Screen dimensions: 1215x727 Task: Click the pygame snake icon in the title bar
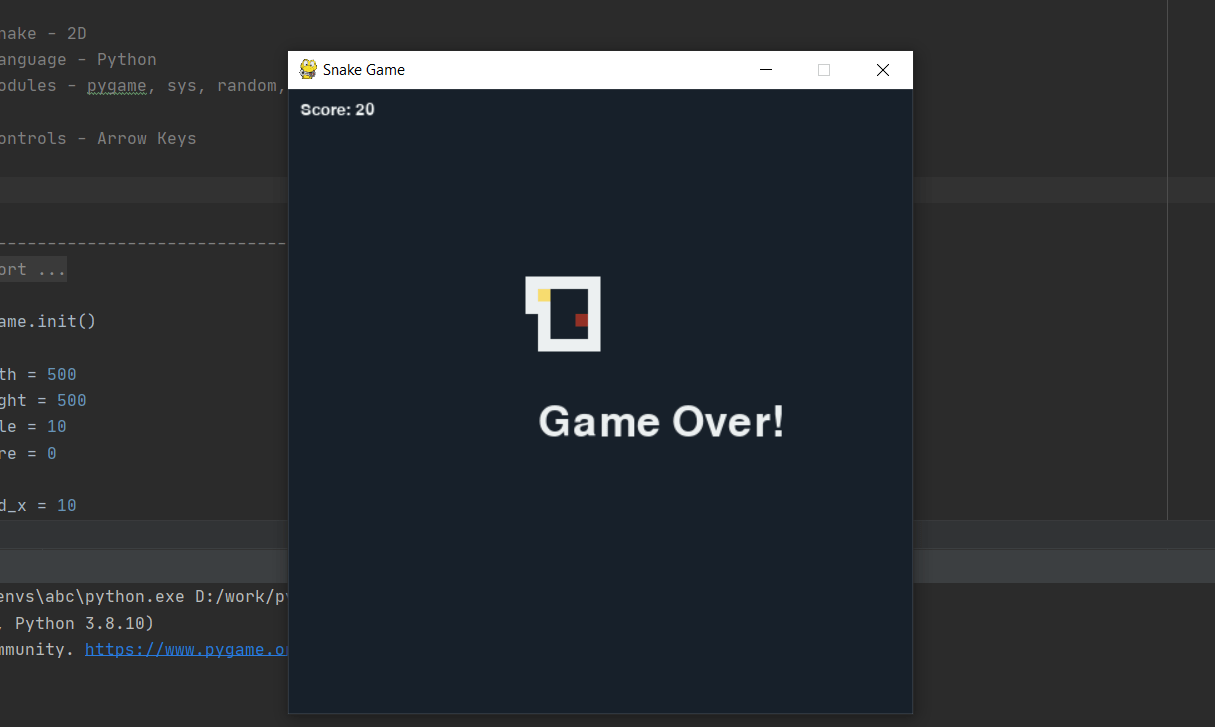tap(307, 69)
